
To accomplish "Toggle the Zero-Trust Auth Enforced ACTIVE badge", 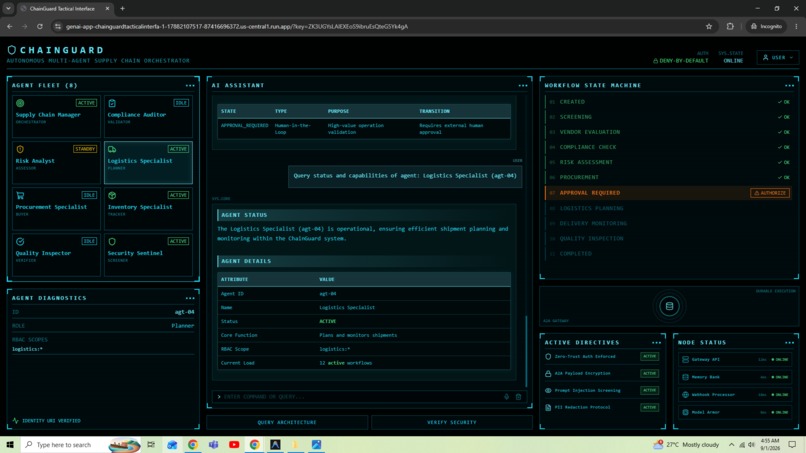I will pos(649,356).
